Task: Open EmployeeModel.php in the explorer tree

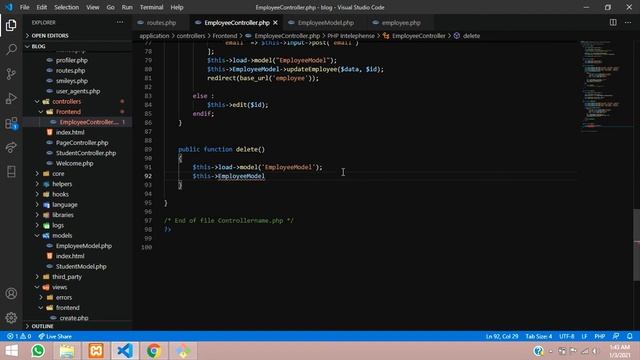Action: pyautogui.click(x=84, y=246)
